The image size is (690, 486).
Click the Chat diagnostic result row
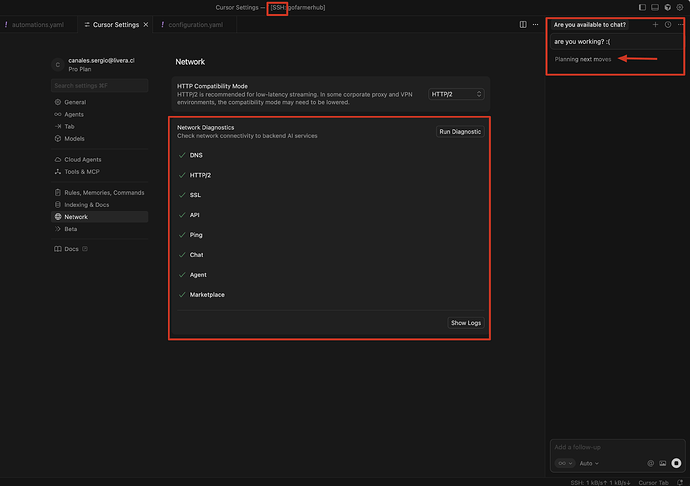(x=330, y=255)
